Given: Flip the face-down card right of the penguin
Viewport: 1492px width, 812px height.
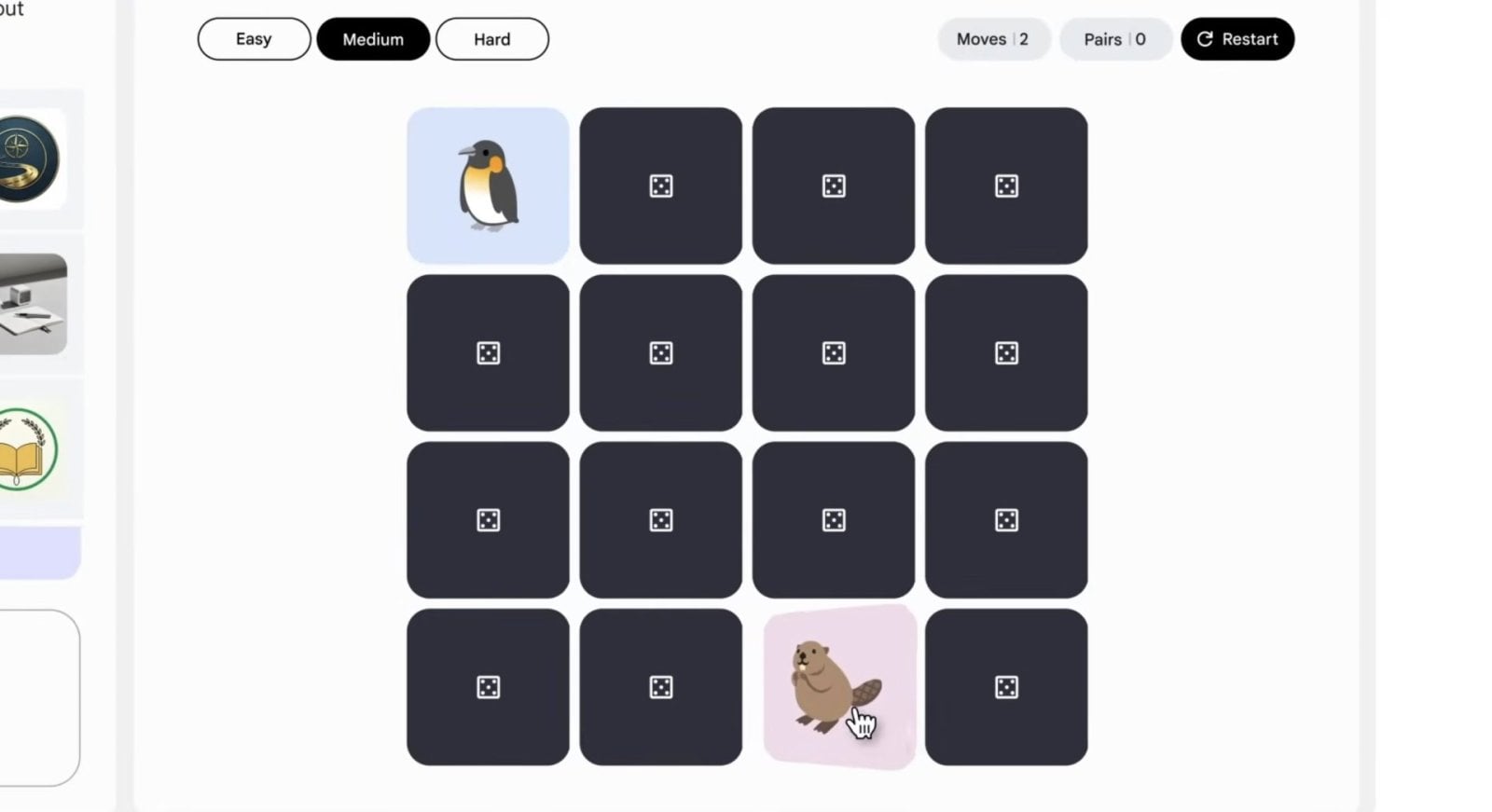Looking at the screenshot, I should [x=661, y=186].
